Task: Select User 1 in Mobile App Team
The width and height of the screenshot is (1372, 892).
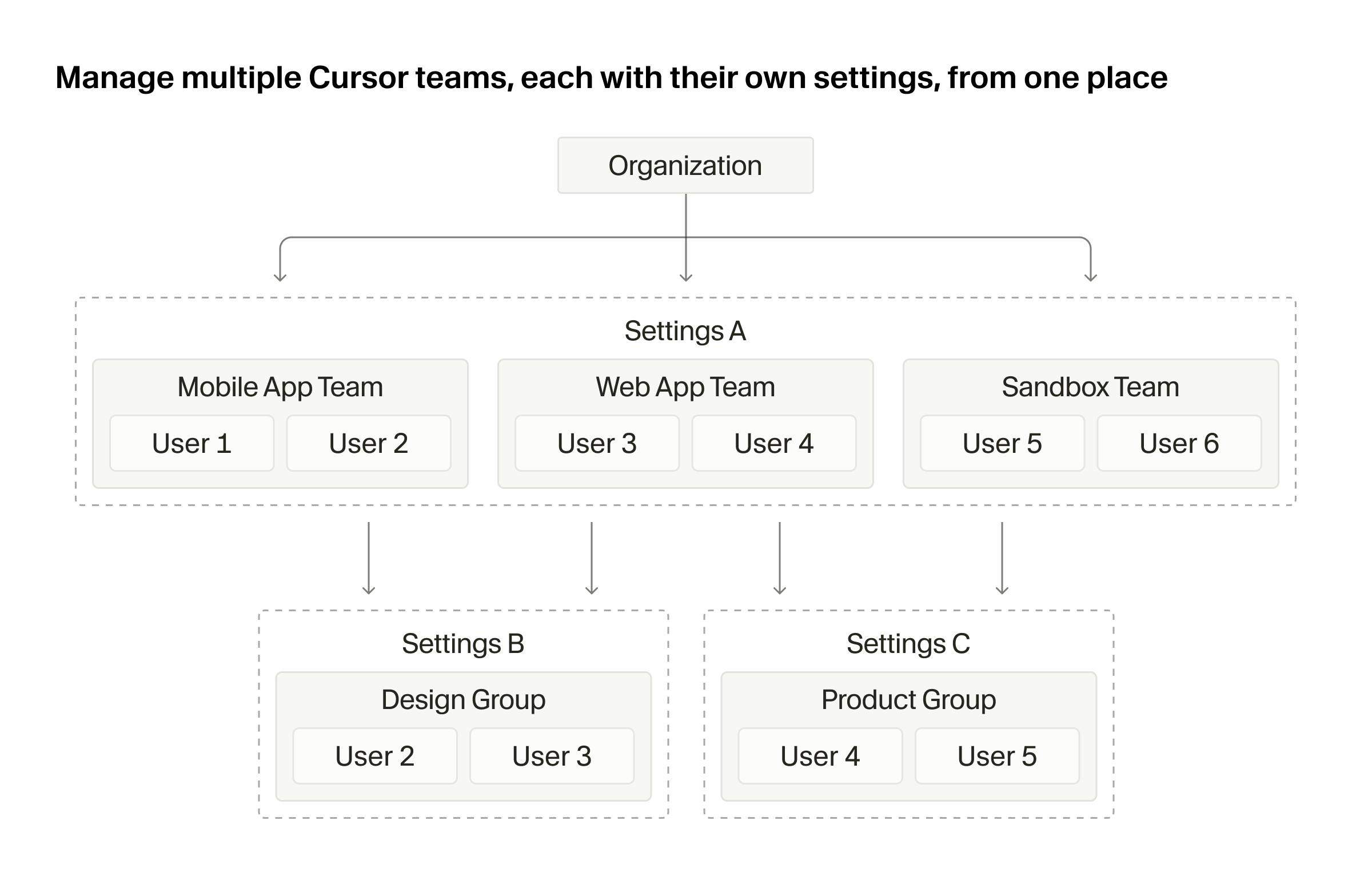Action: pos(192,443)
